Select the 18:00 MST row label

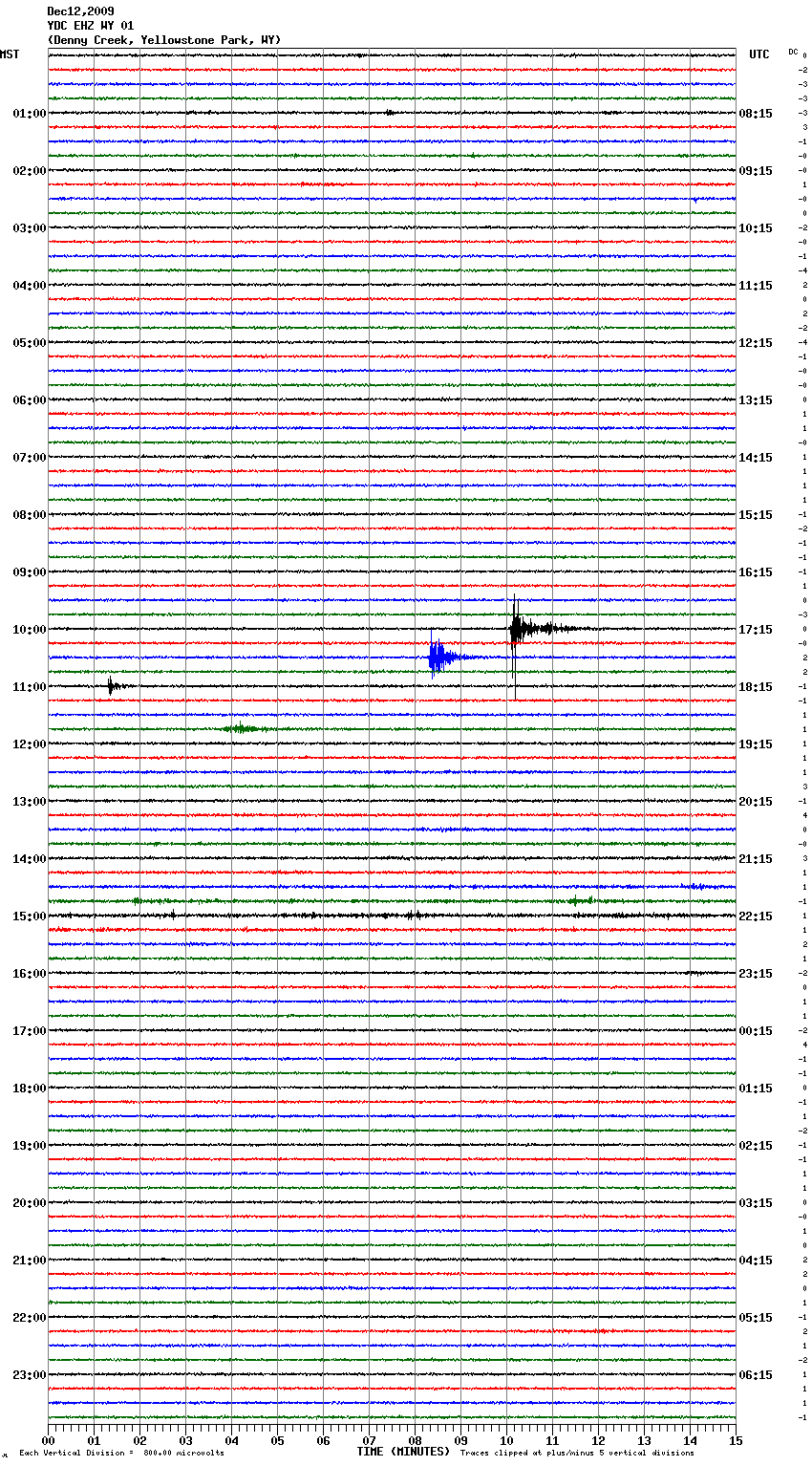point(29,1089)
